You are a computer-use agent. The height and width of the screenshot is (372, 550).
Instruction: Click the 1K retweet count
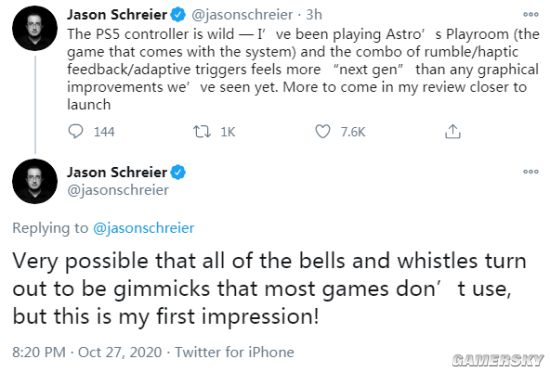[228, 132]
